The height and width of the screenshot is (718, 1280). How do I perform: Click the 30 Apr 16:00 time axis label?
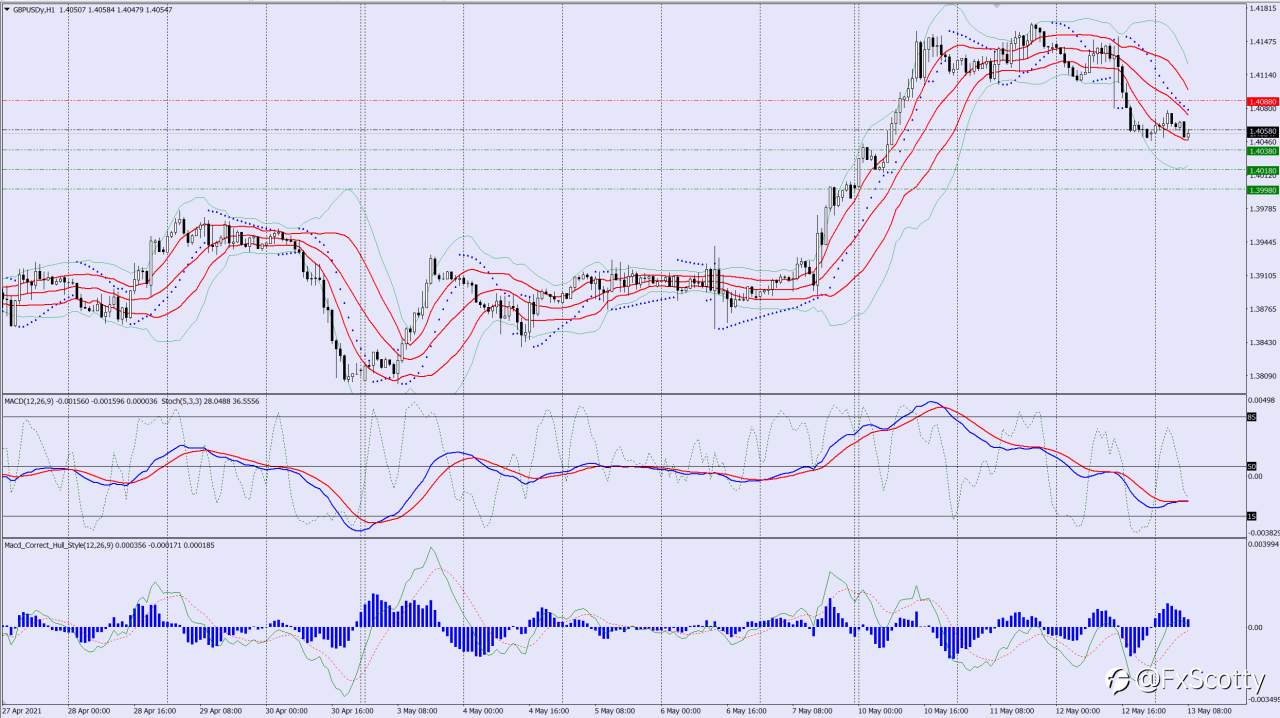353,711
